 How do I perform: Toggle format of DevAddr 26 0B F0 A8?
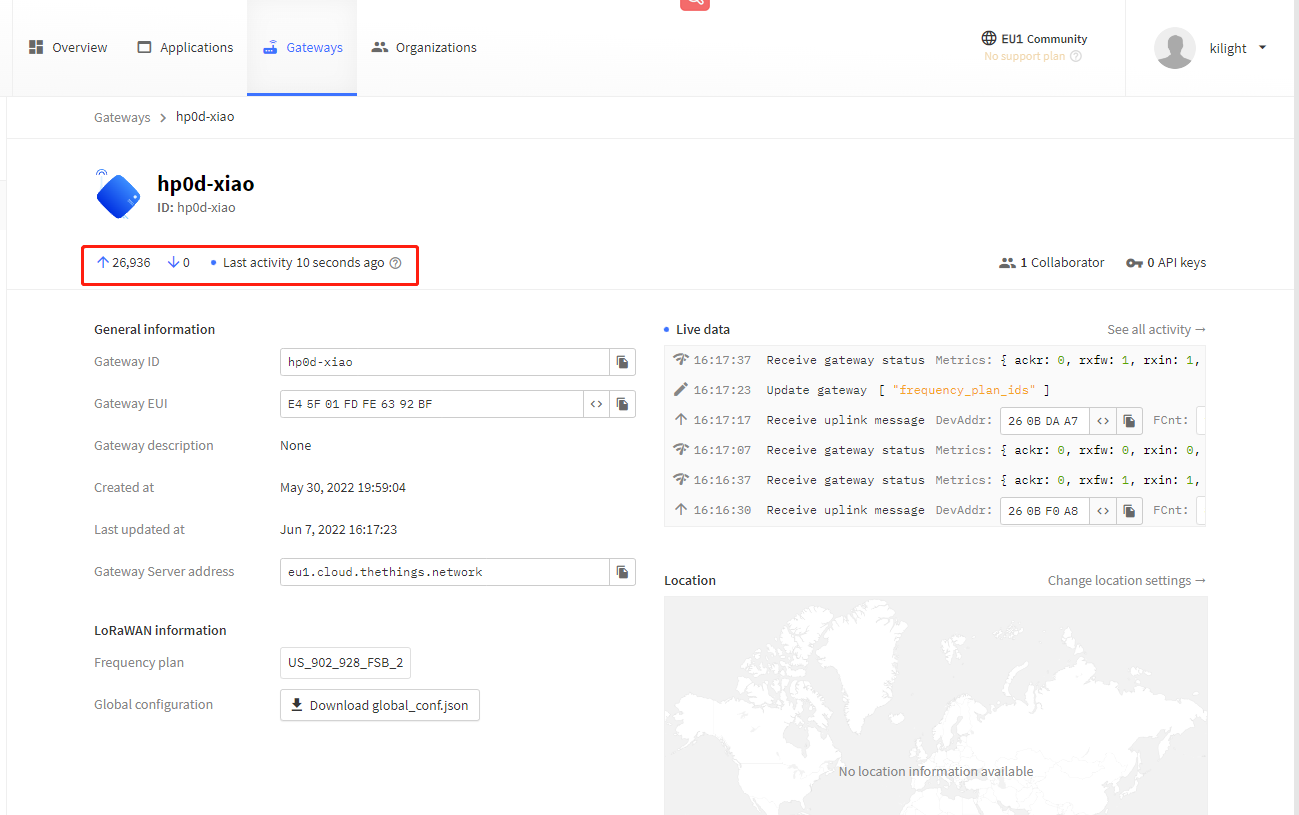coord(1103,511)
